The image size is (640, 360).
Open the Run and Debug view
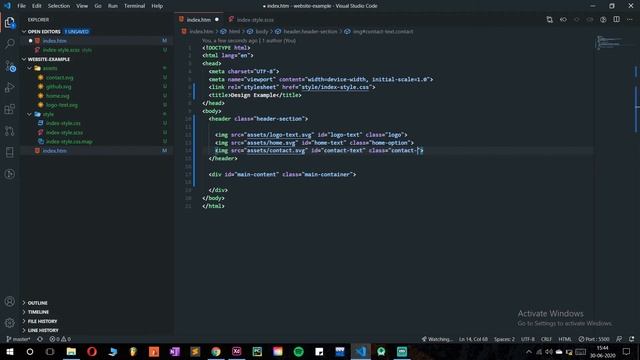coord(9,87)
